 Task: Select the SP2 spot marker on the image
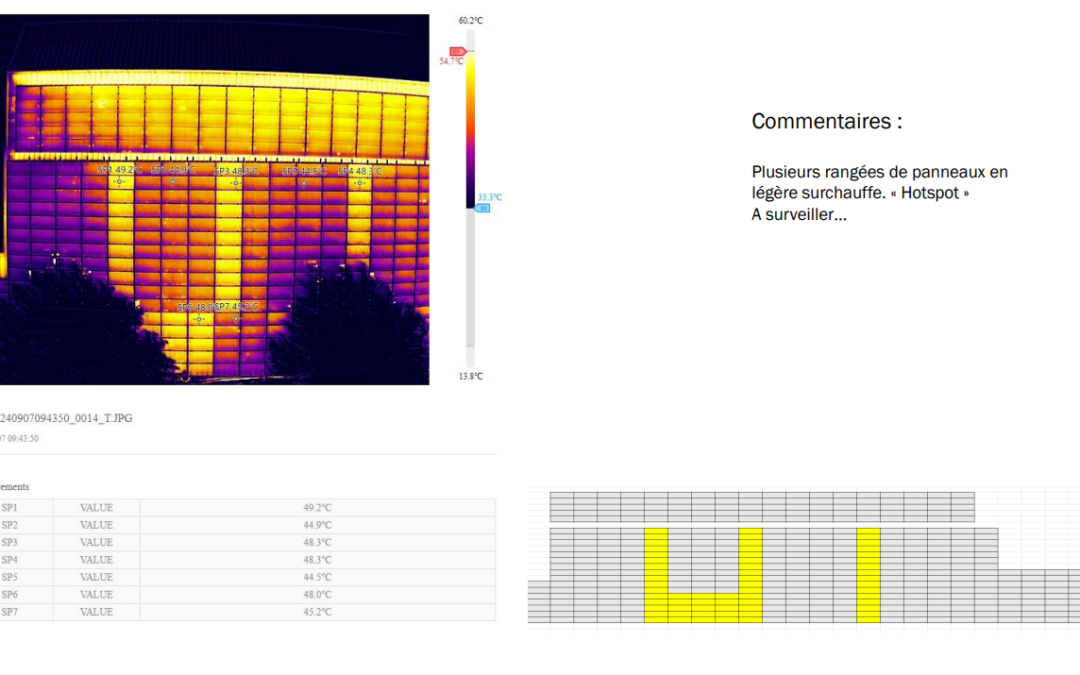[x=173, y=181]
